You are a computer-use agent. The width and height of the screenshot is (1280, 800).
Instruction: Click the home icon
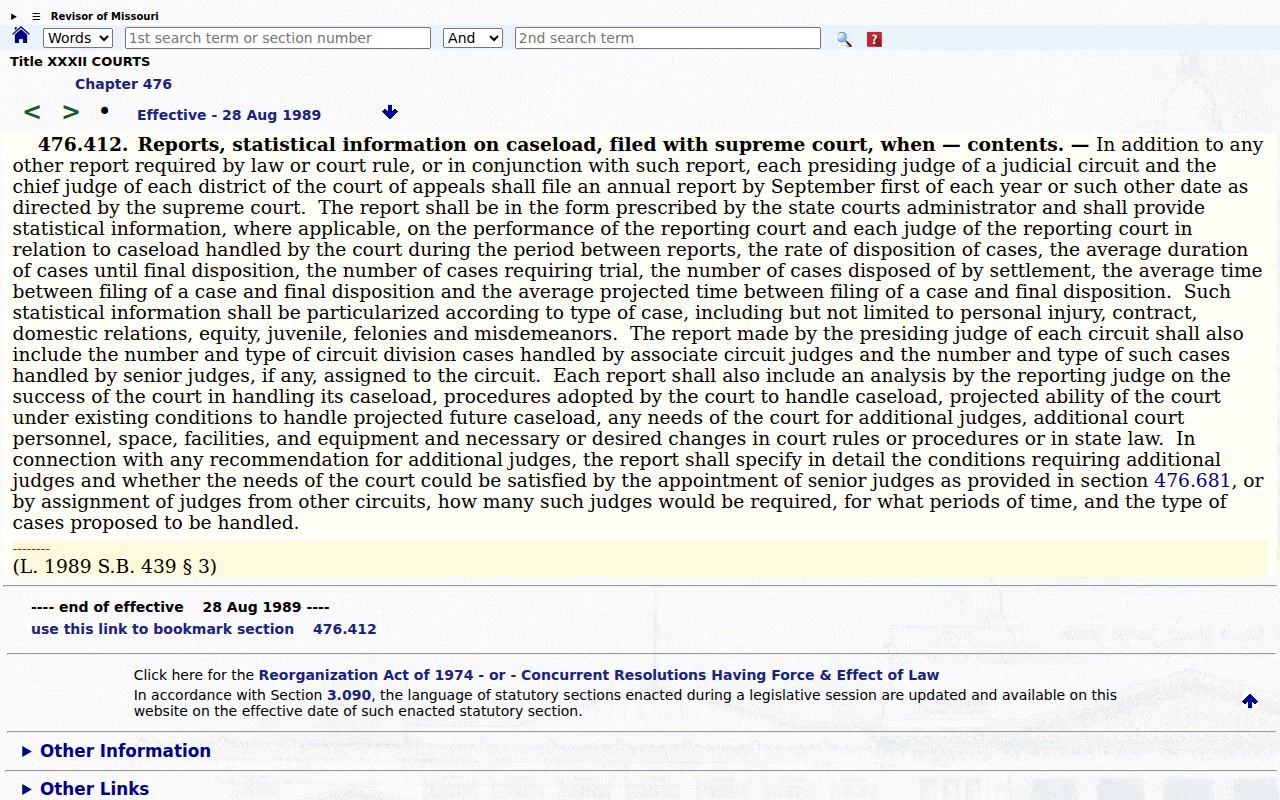point(21,36)
